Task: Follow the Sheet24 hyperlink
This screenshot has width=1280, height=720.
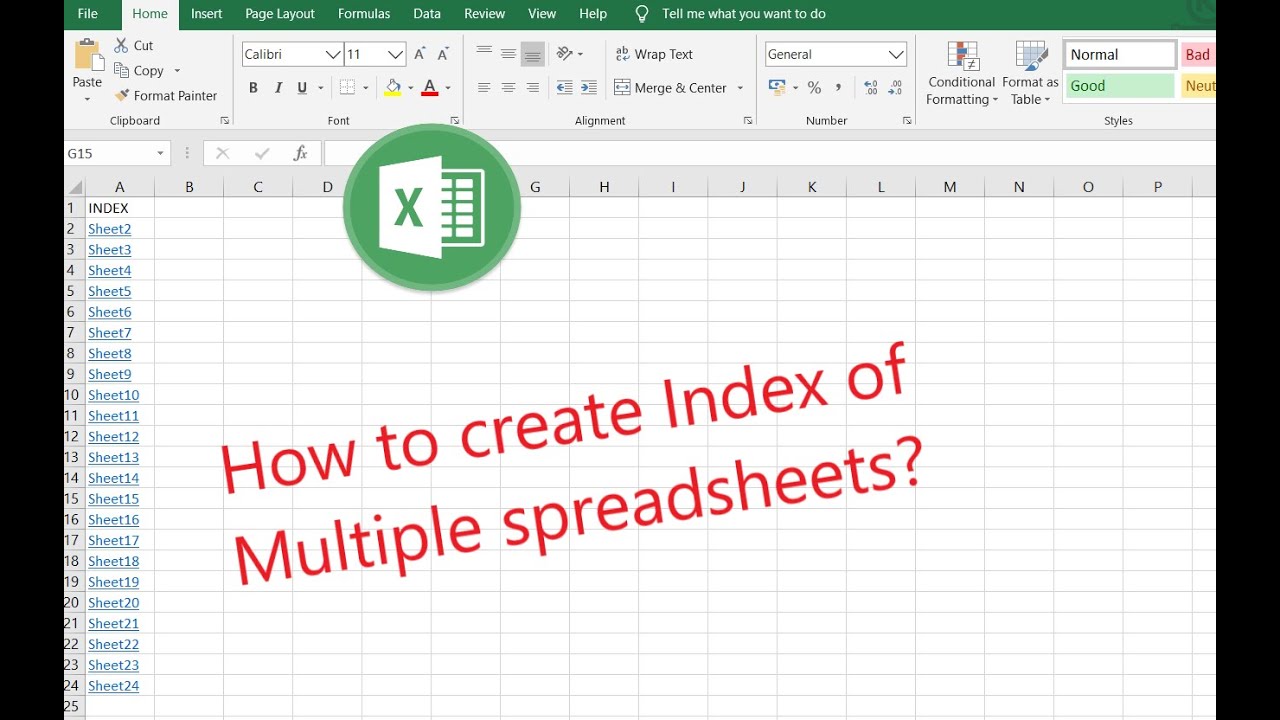Action: tap(114, 686)
